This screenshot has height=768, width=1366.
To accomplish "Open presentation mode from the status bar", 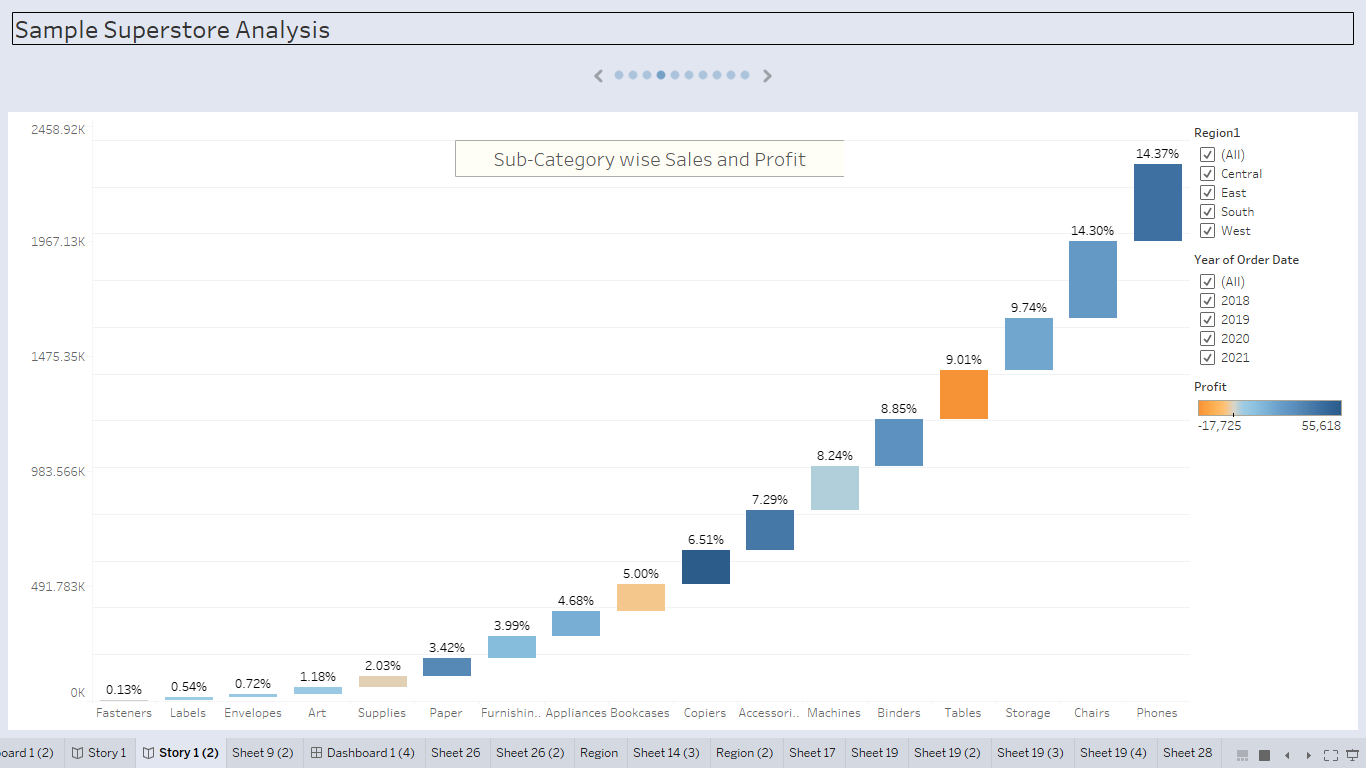I will (x=1352, y=755).
